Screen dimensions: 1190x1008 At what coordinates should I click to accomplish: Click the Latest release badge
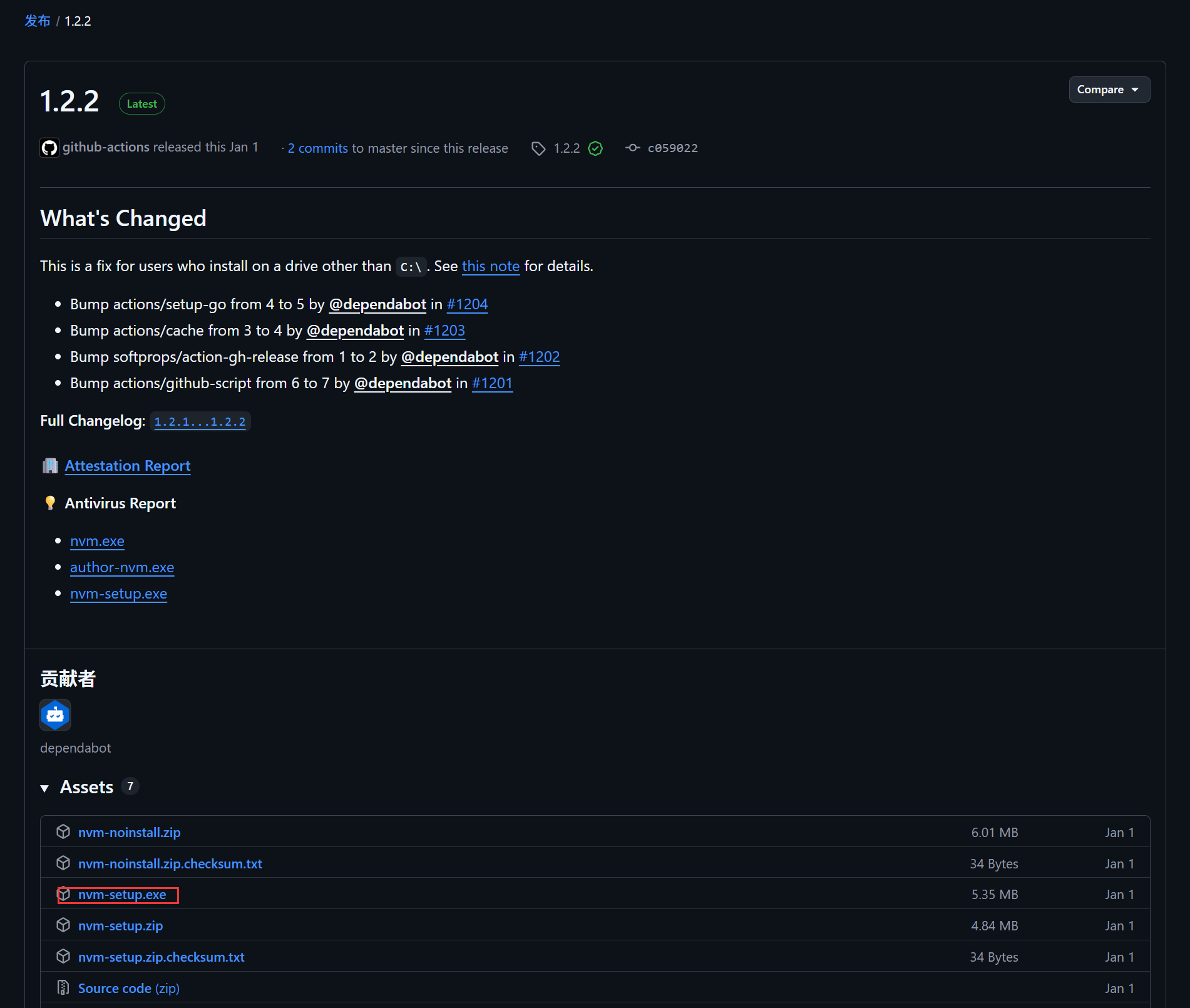142,104
